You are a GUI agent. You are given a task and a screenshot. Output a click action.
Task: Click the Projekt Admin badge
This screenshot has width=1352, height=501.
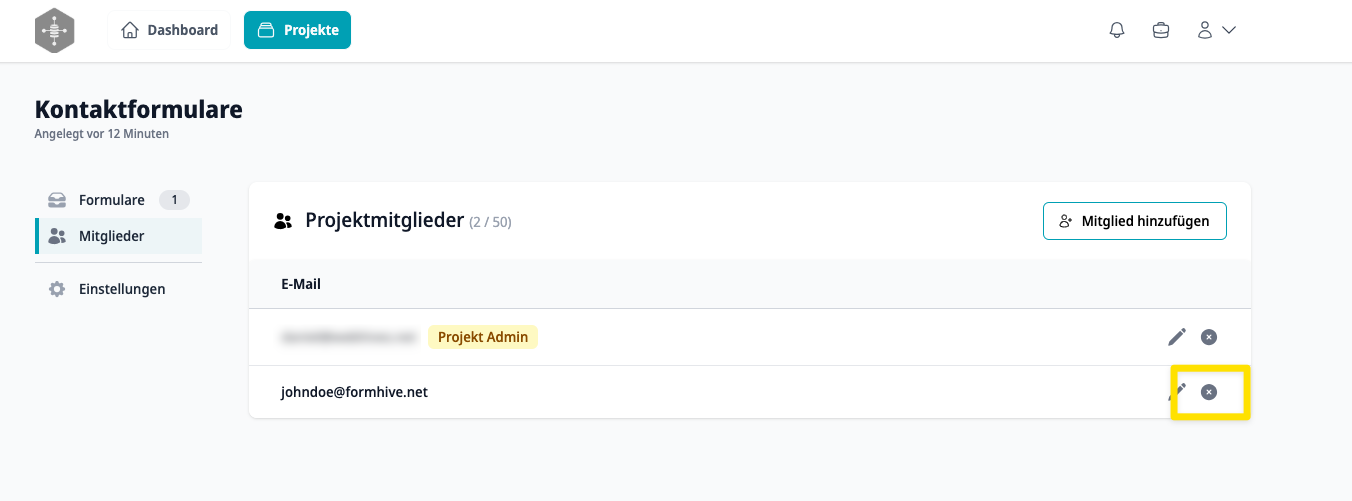[483, 337]
